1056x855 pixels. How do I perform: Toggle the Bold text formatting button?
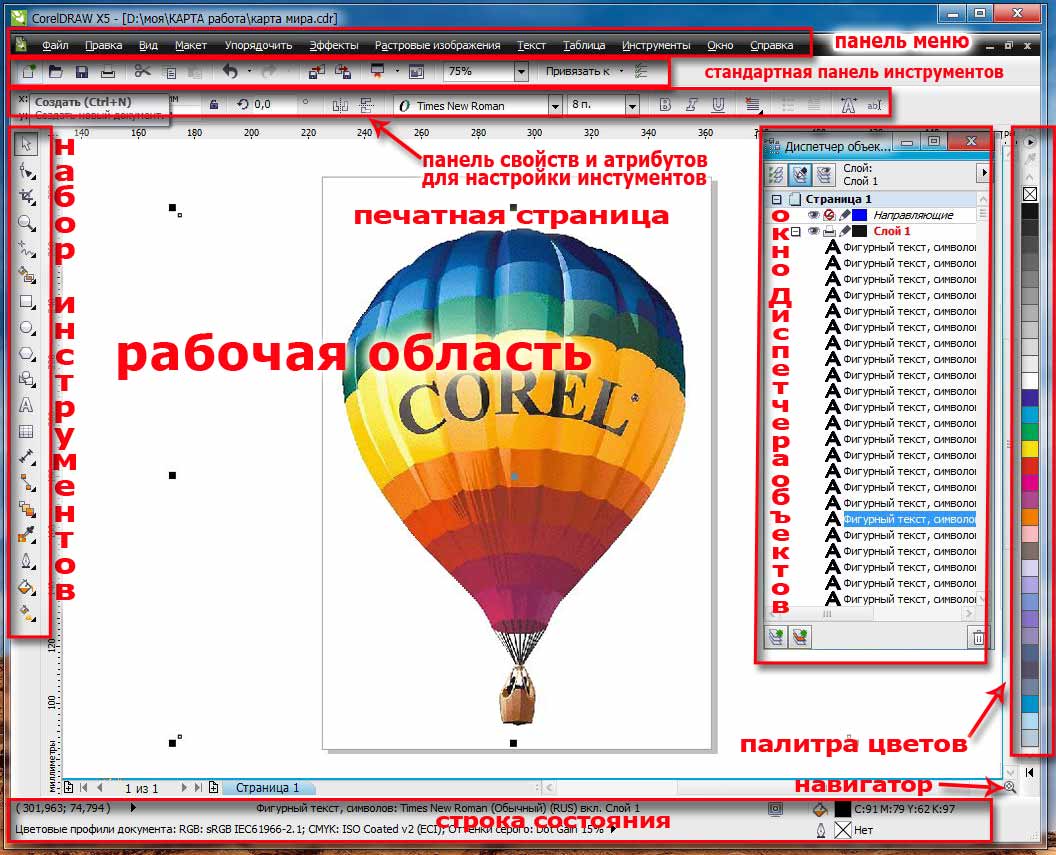665,105
